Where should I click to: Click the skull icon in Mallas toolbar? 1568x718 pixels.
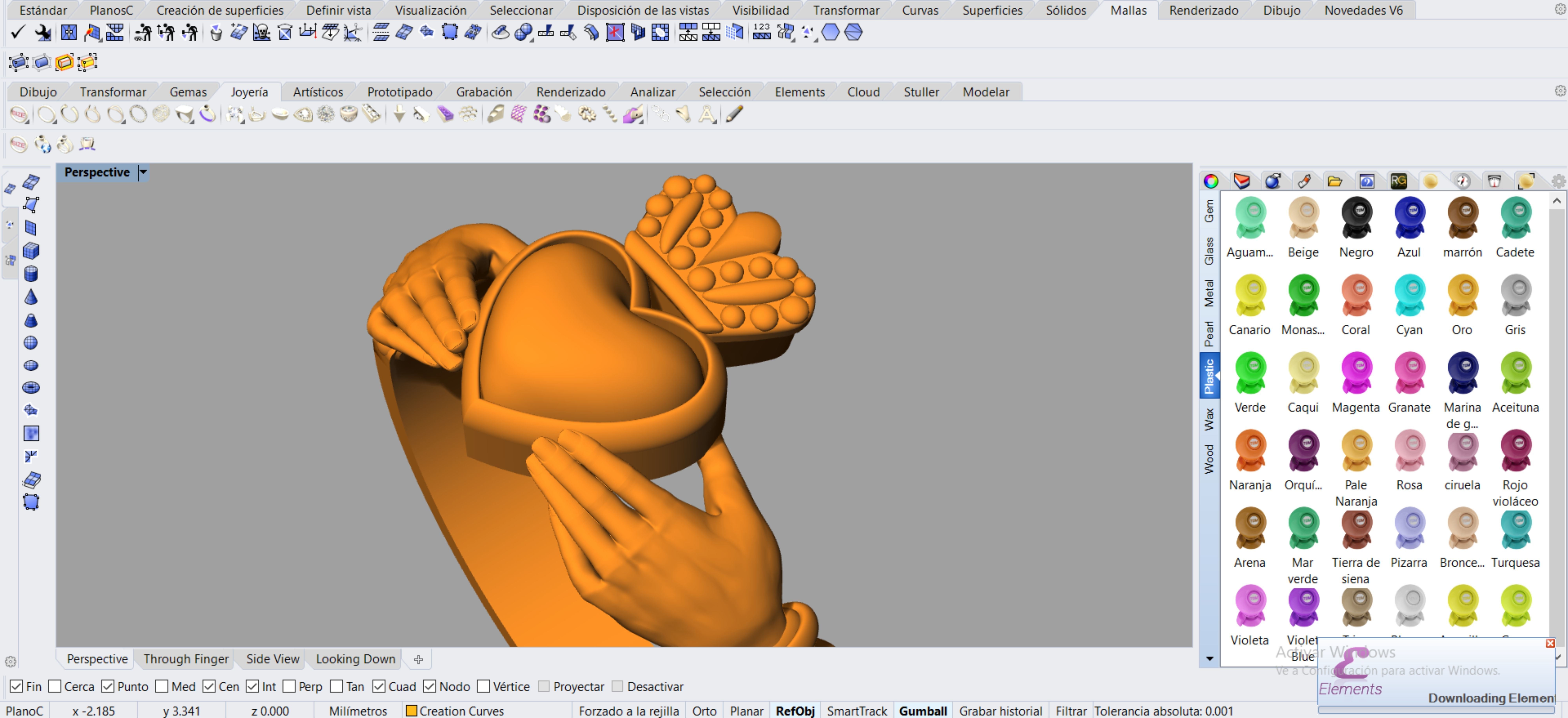[x=262, y=32]
